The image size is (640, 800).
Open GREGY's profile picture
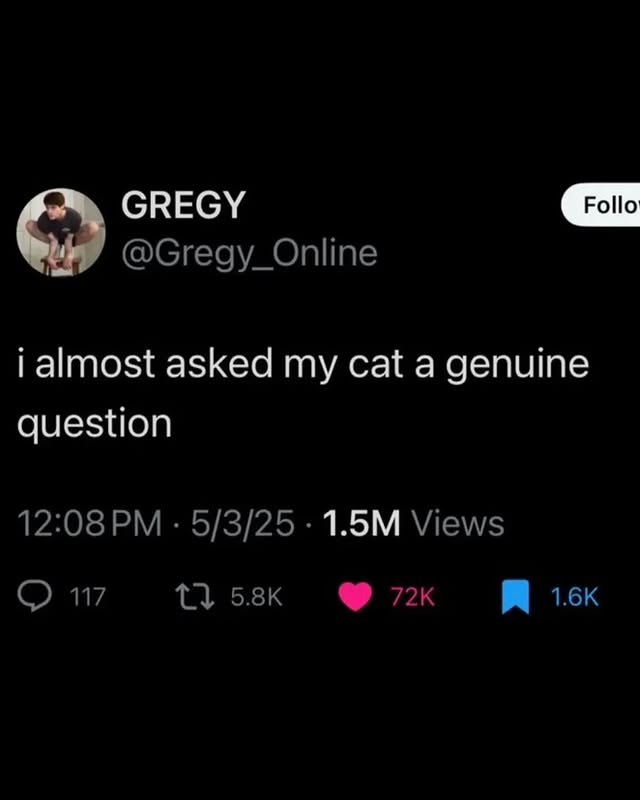pos(61,232)
